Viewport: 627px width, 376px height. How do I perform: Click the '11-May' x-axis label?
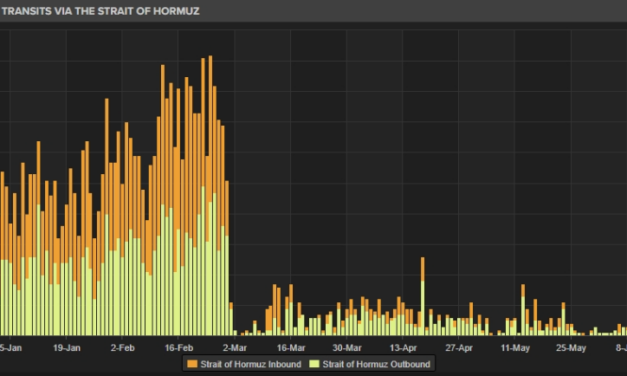[515, 348]
